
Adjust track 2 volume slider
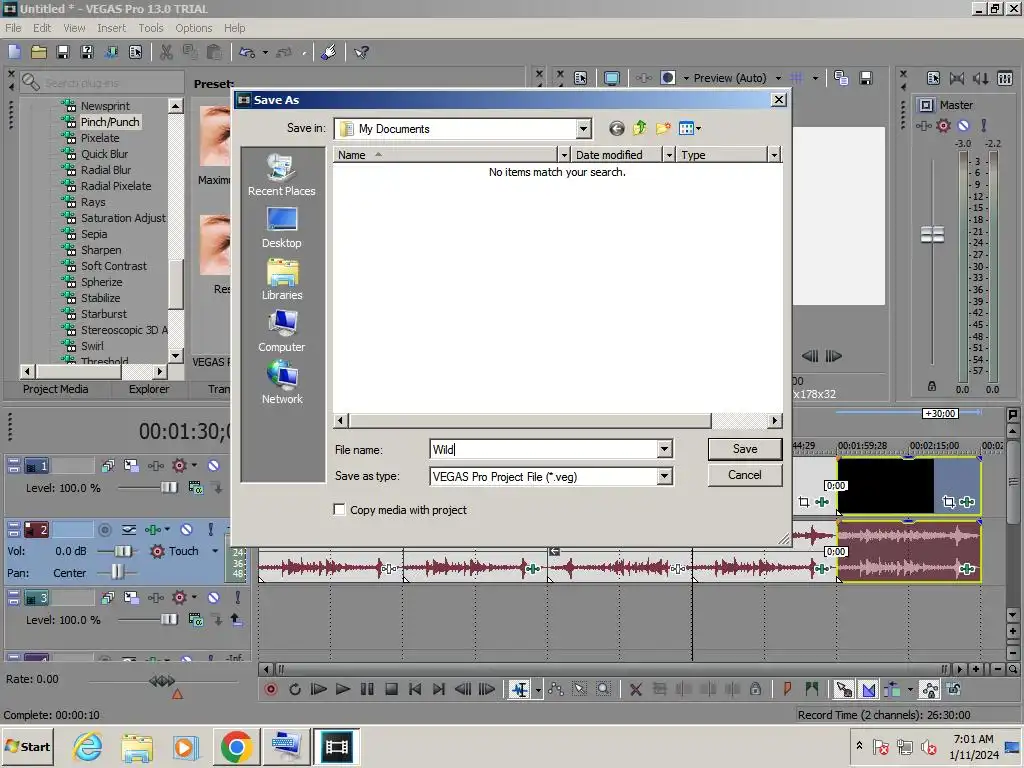pos(122,551)
